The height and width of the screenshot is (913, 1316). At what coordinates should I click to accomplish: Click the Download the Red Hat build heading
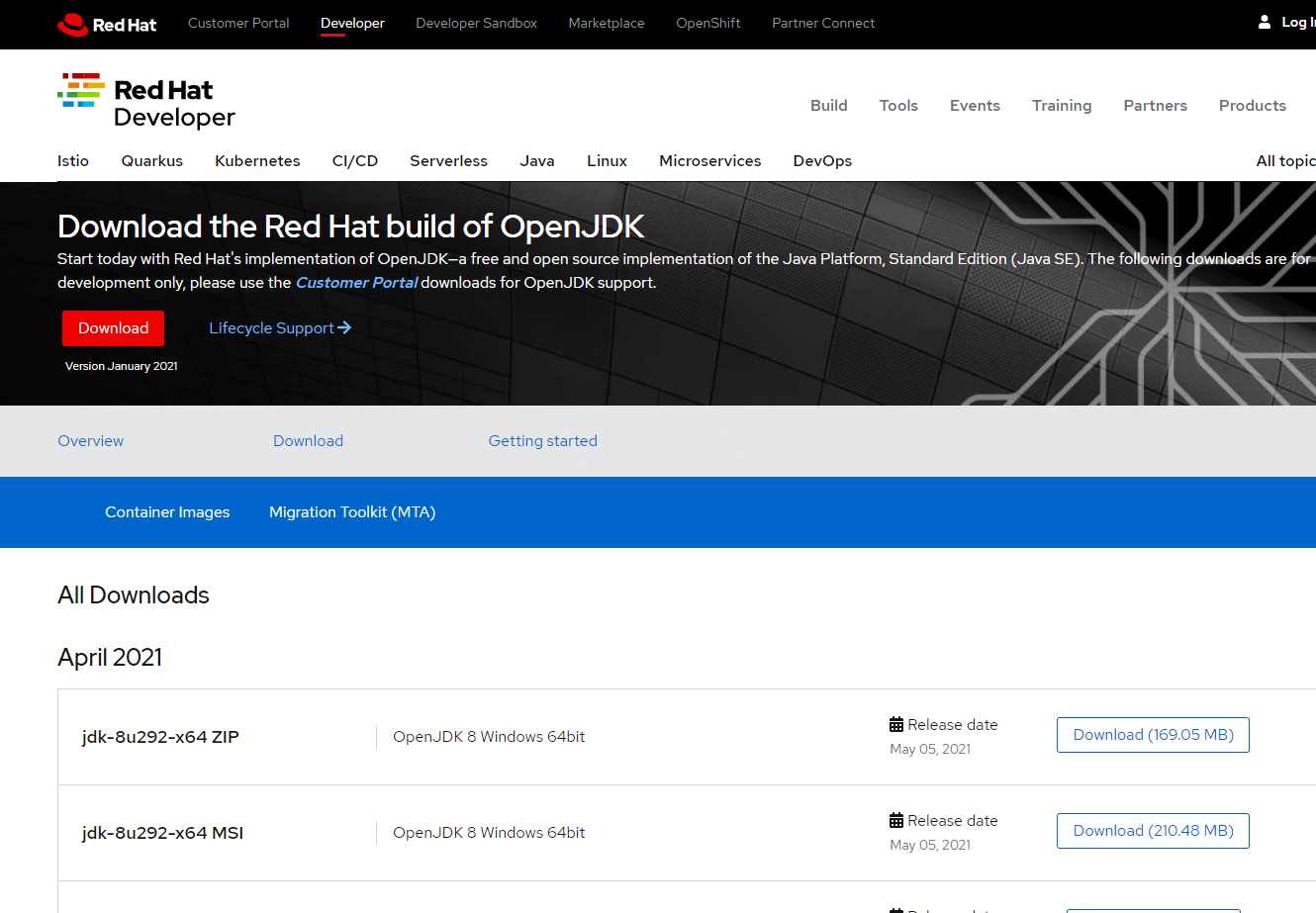pos(351,227)
